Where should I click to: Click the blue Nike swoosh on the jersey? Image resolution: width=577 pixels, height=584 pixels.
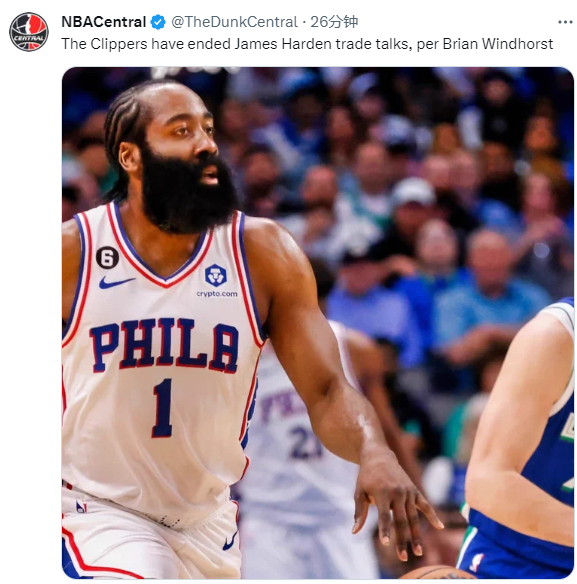pyautogui.click(x=117, y=282)
